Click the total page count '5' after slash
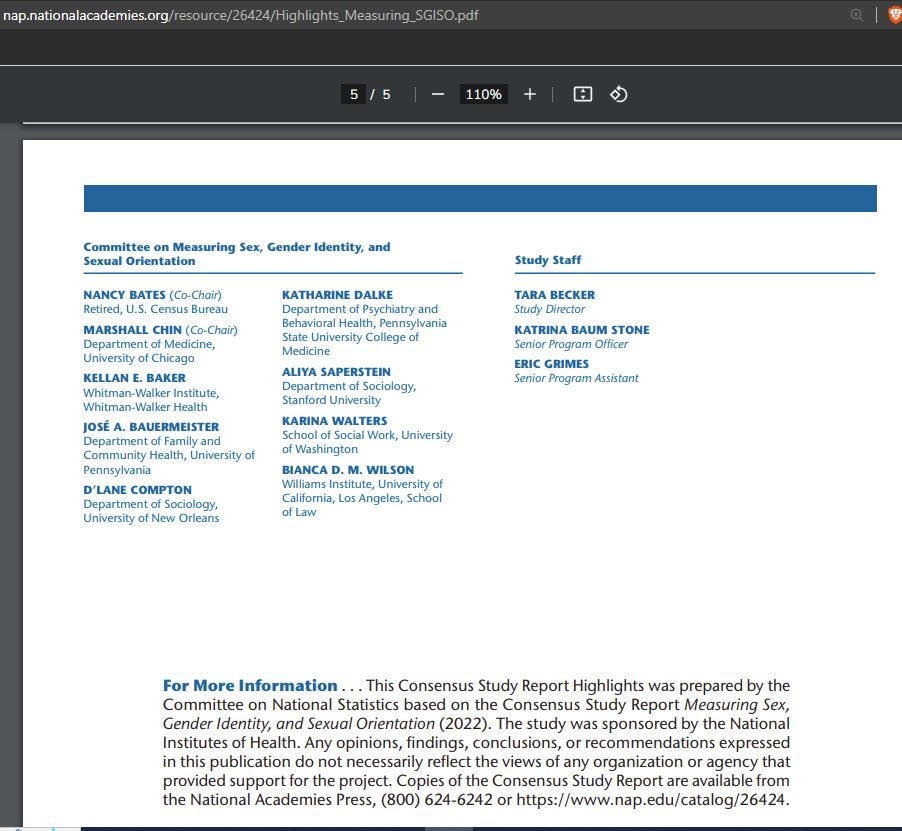The width and height of the screenshot is (902, 831). tap(387, 94)
